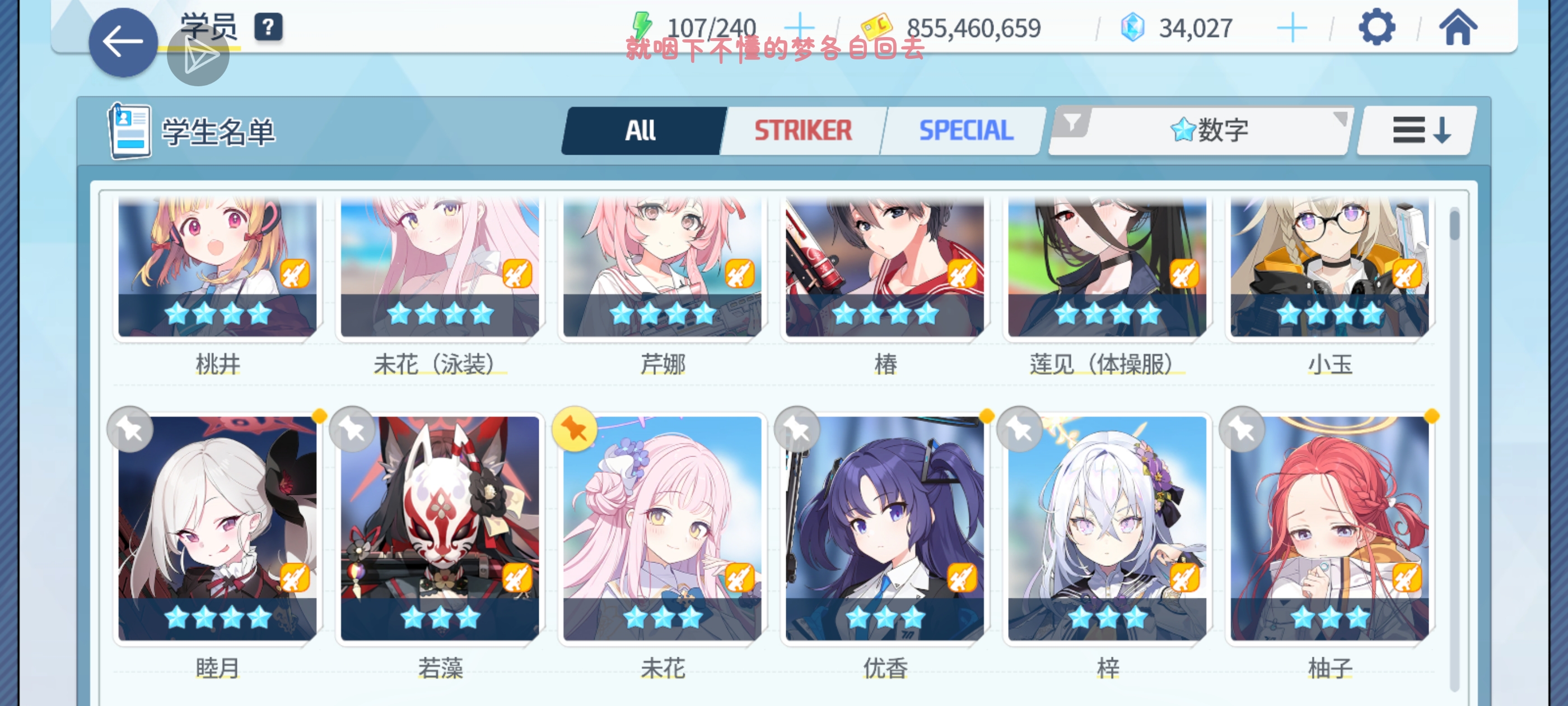
Task: Open the help question mark icon
Action: click(268, 27)
